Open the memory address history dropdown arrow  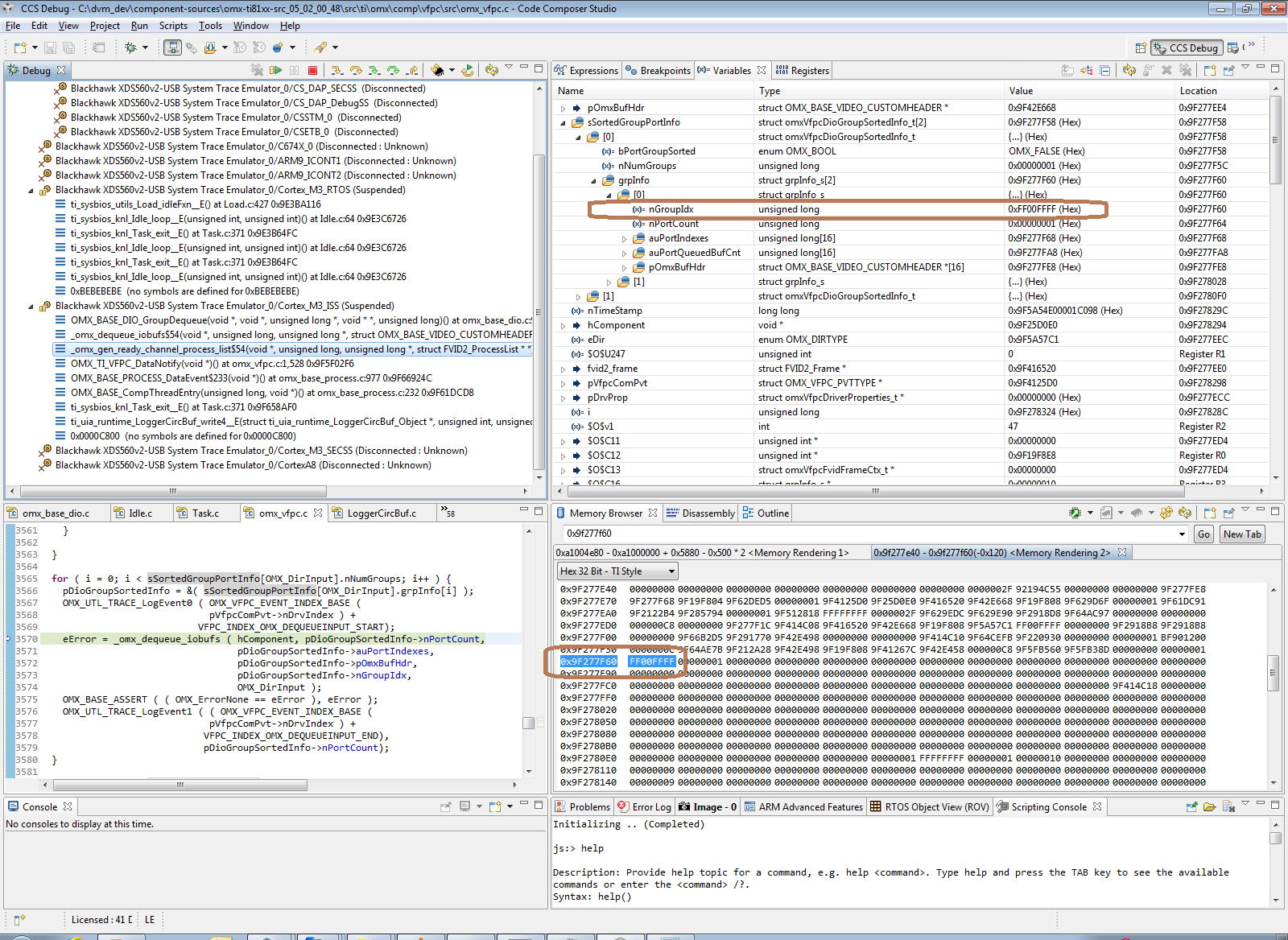1182,534
